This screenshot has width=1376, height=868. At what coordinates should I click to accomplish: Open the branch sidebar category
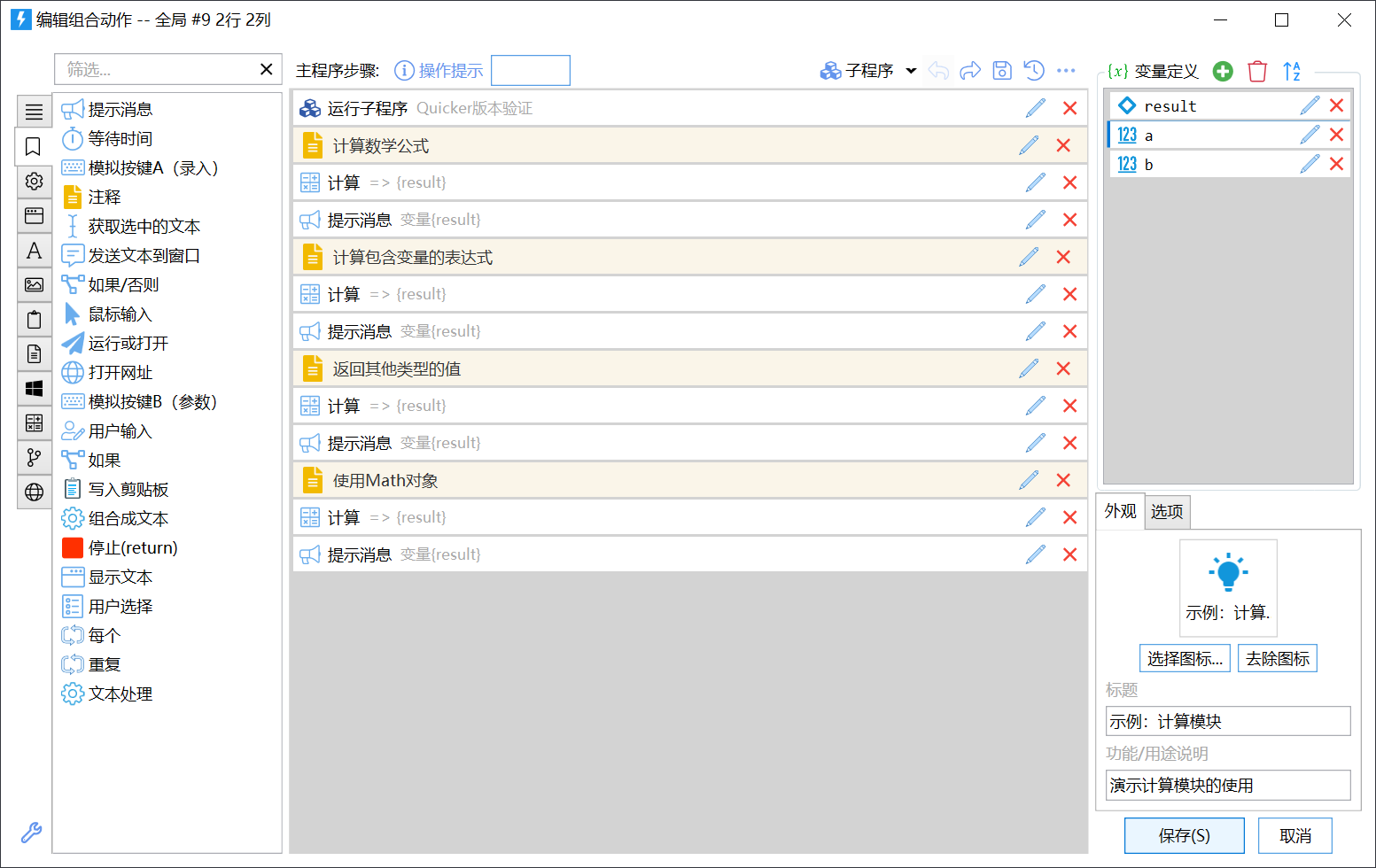pyautogui.click(x=34, y=457)
